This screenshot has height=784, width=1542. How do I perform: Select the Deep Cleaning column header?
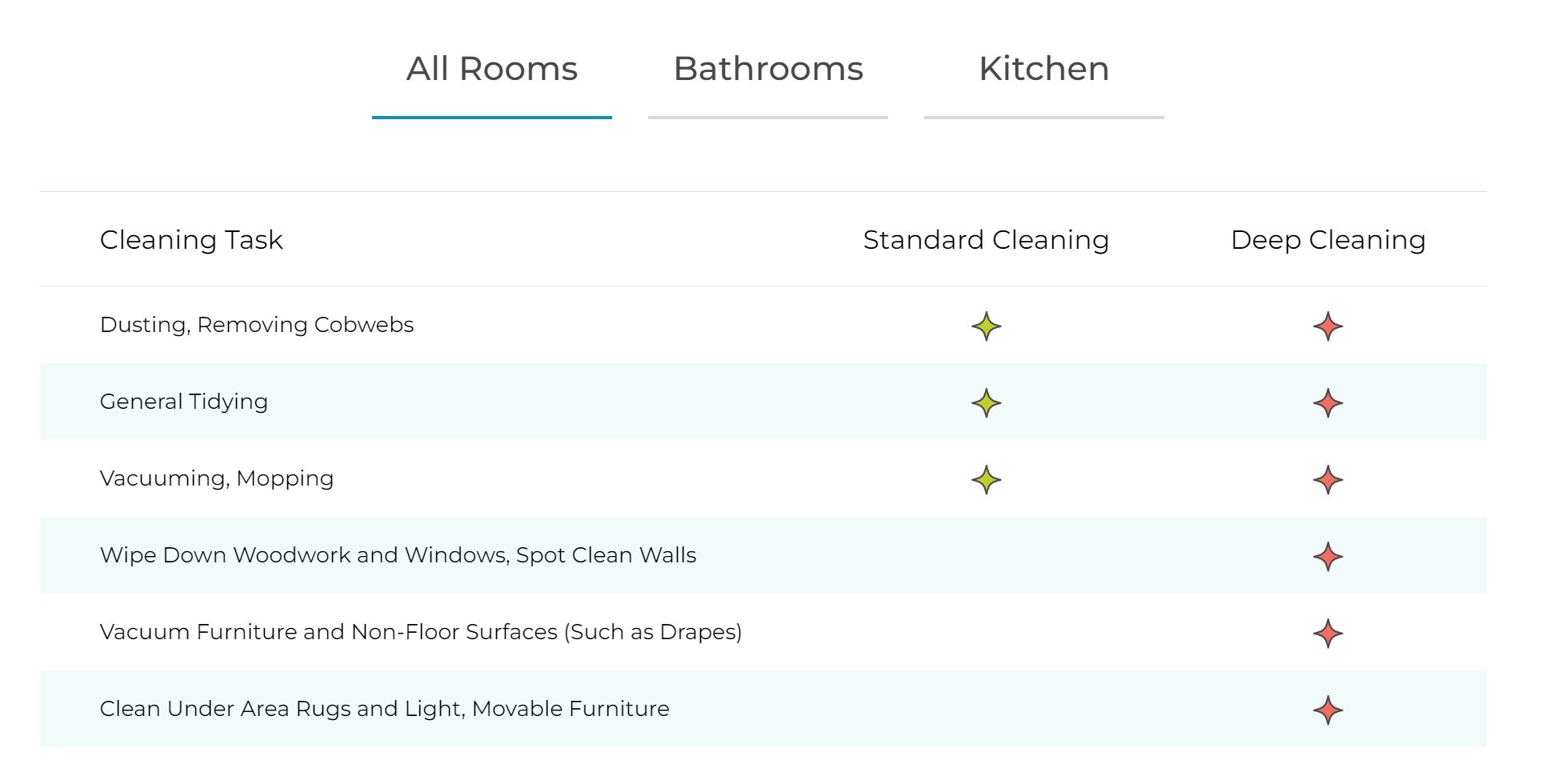(x=1328, y=239)
